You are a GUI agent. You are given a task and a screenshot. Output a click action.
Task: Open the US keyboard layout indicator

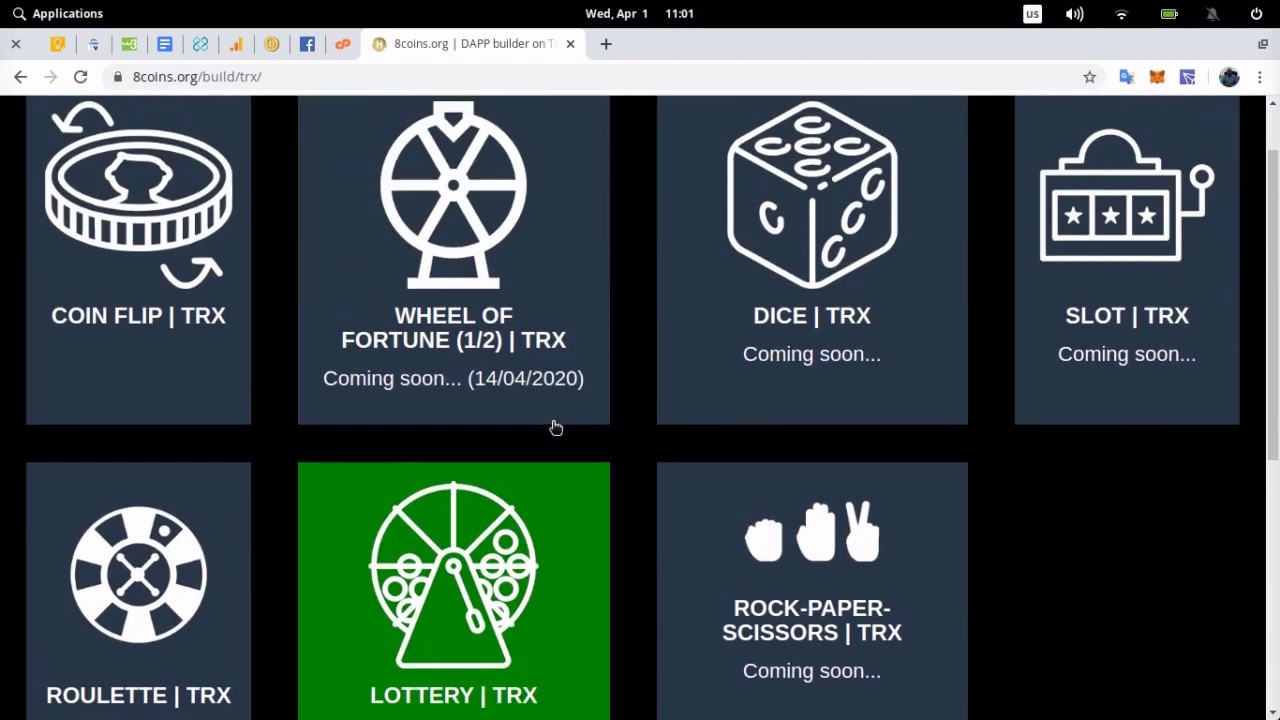tap(1032, 13)
